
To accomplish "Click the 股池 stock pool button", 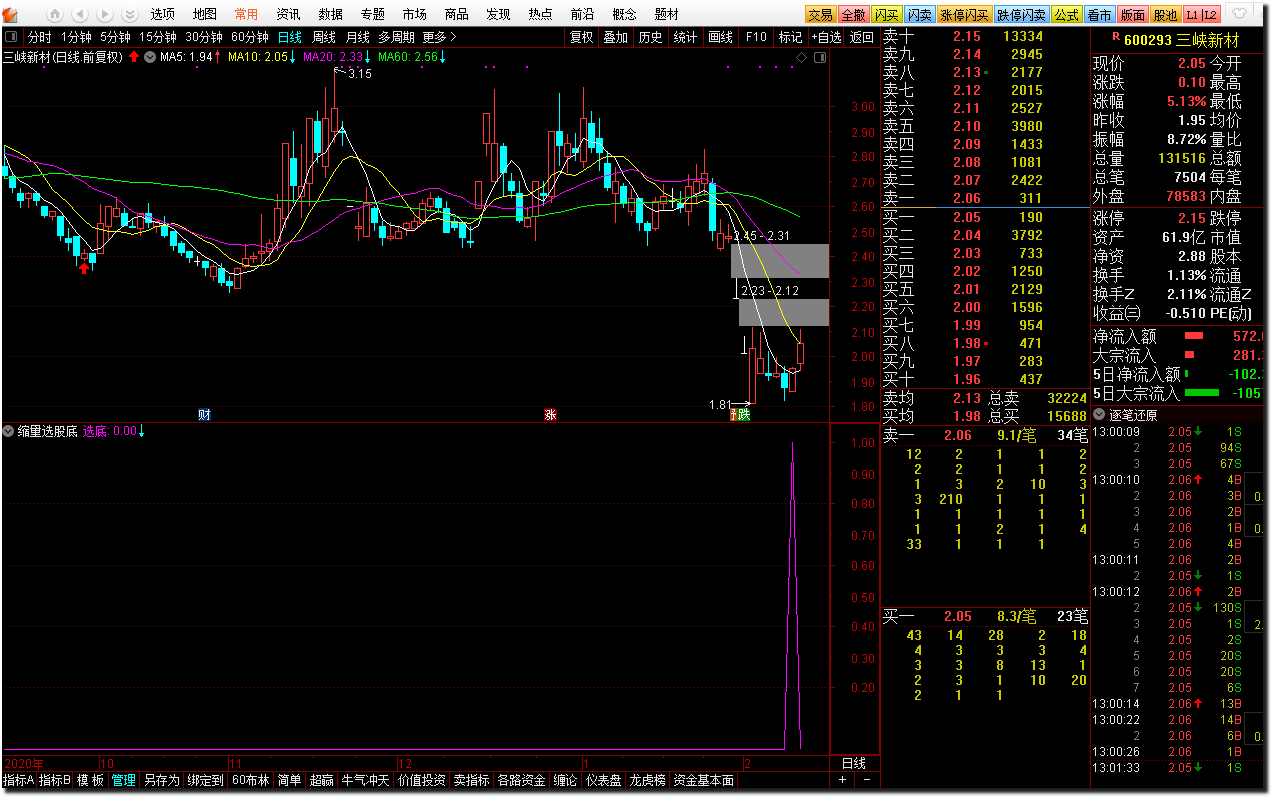I will point(1165,15).
